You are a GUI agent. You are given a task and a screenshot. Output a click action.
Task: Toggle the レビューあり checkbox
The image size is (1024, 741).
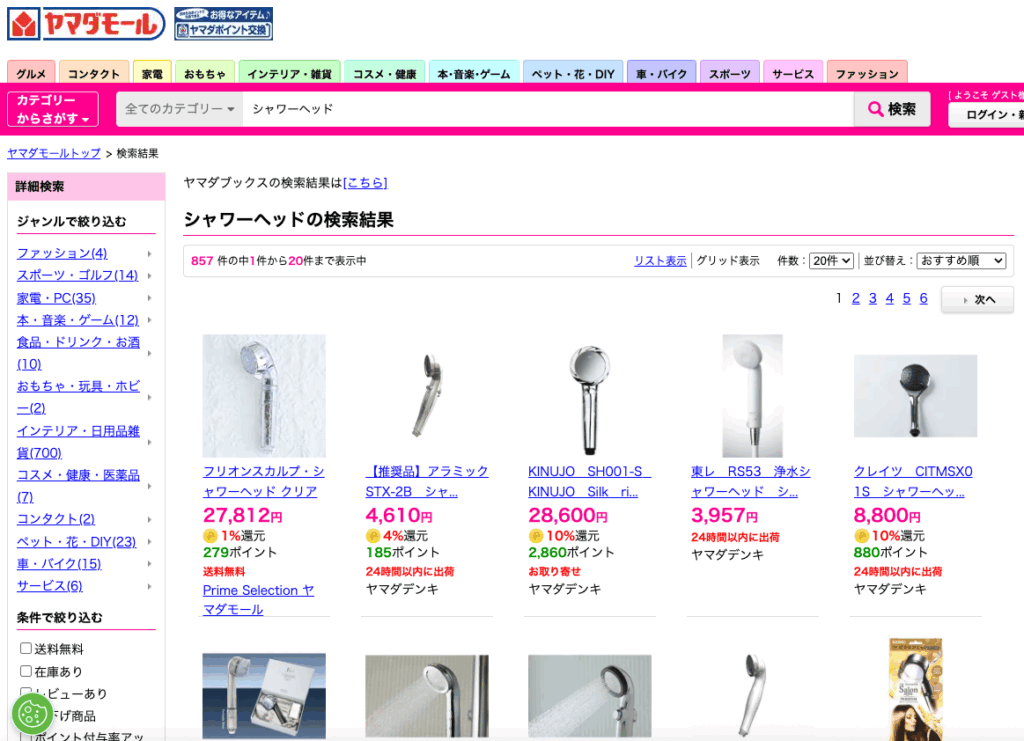click(26, 693)
